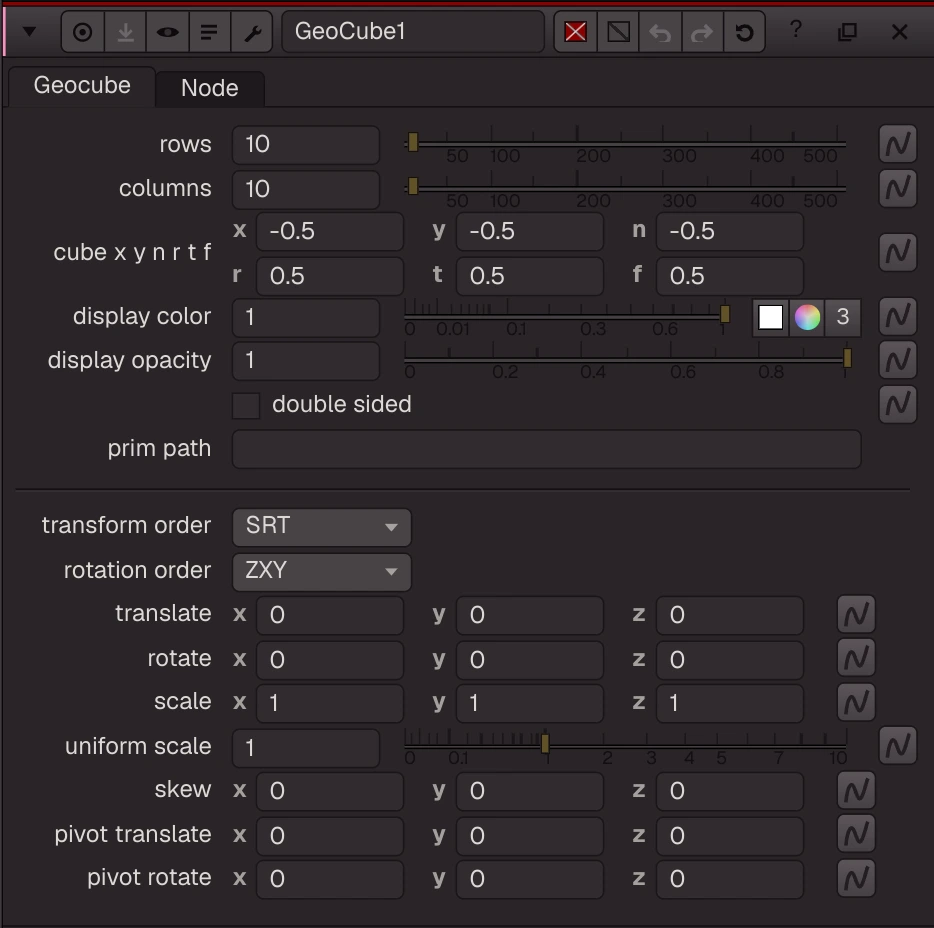The image size is (934, 928).
Task: Open animation menu for display color
Action: 898,316
